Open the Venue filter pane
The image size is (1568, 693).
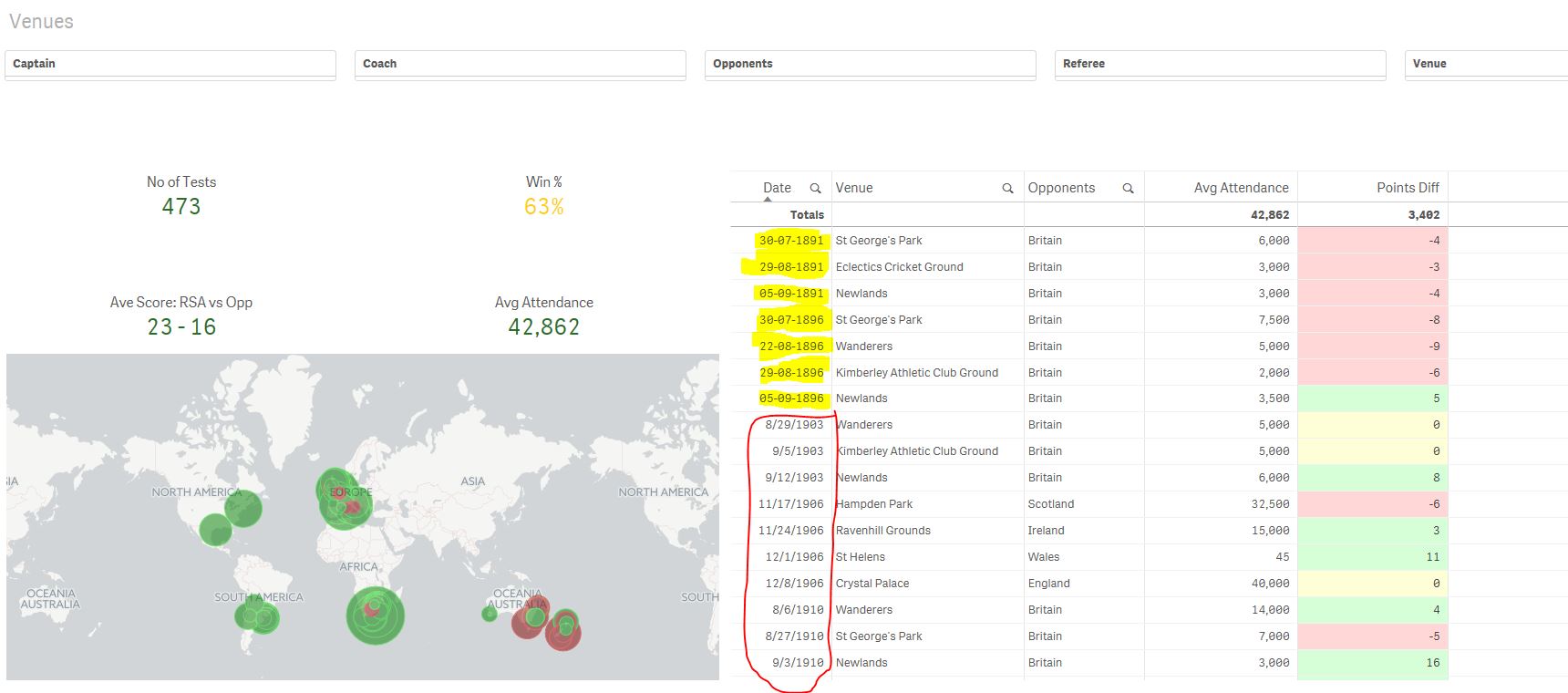point(1487,64)
